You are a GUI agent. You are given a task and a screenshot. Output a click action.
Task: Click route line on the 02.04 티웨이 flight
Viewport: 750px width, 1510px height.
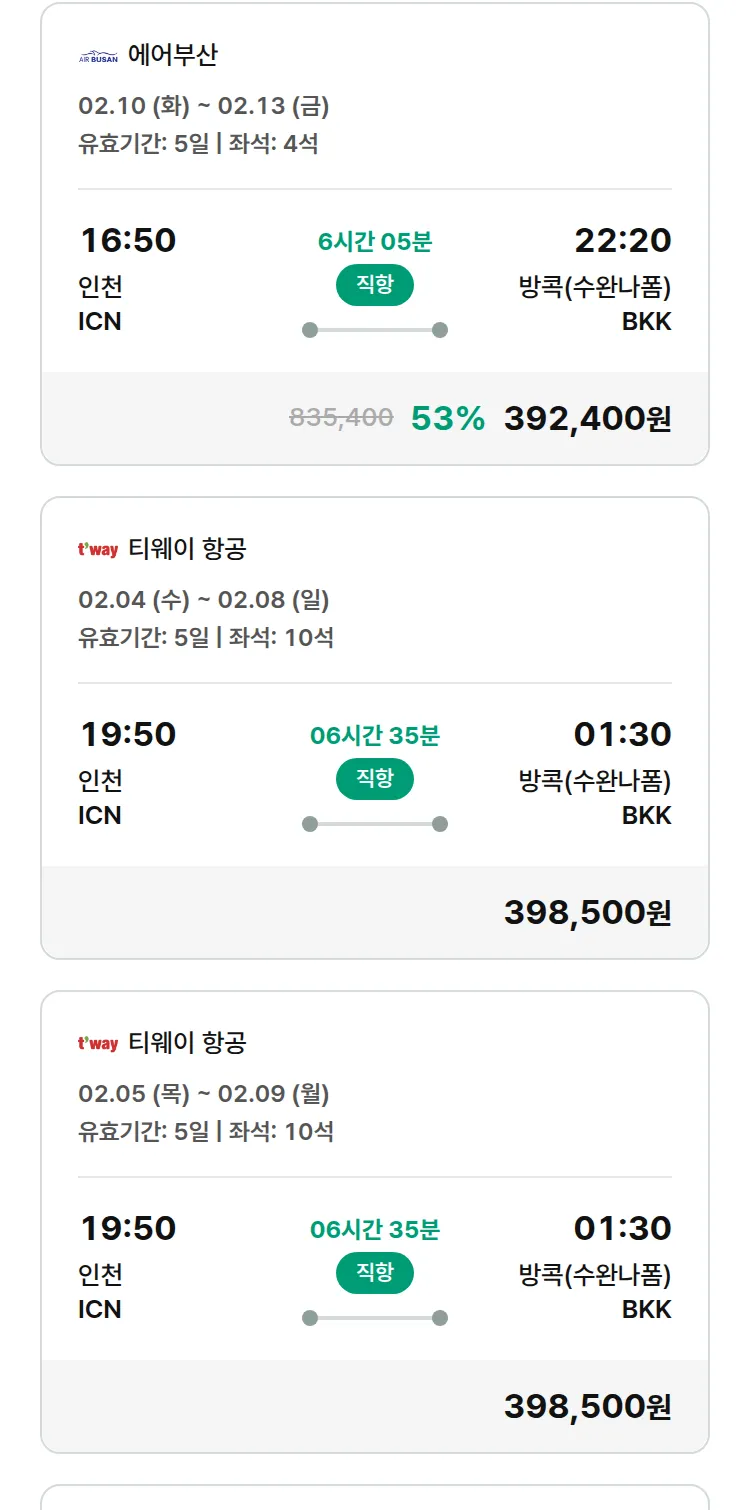[x=374, y=824]
